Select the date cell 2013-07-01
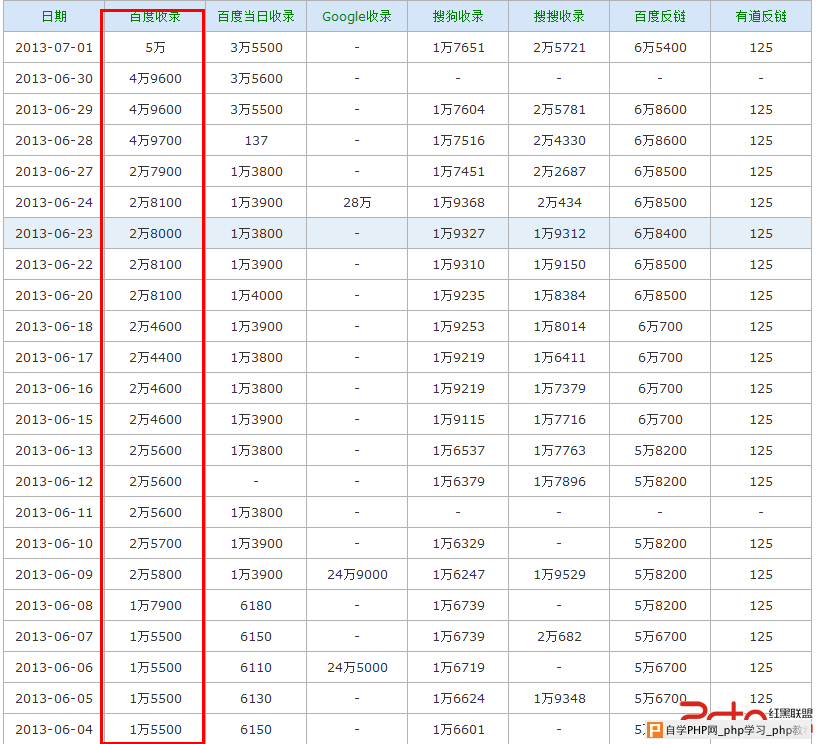 coord(54,48)
